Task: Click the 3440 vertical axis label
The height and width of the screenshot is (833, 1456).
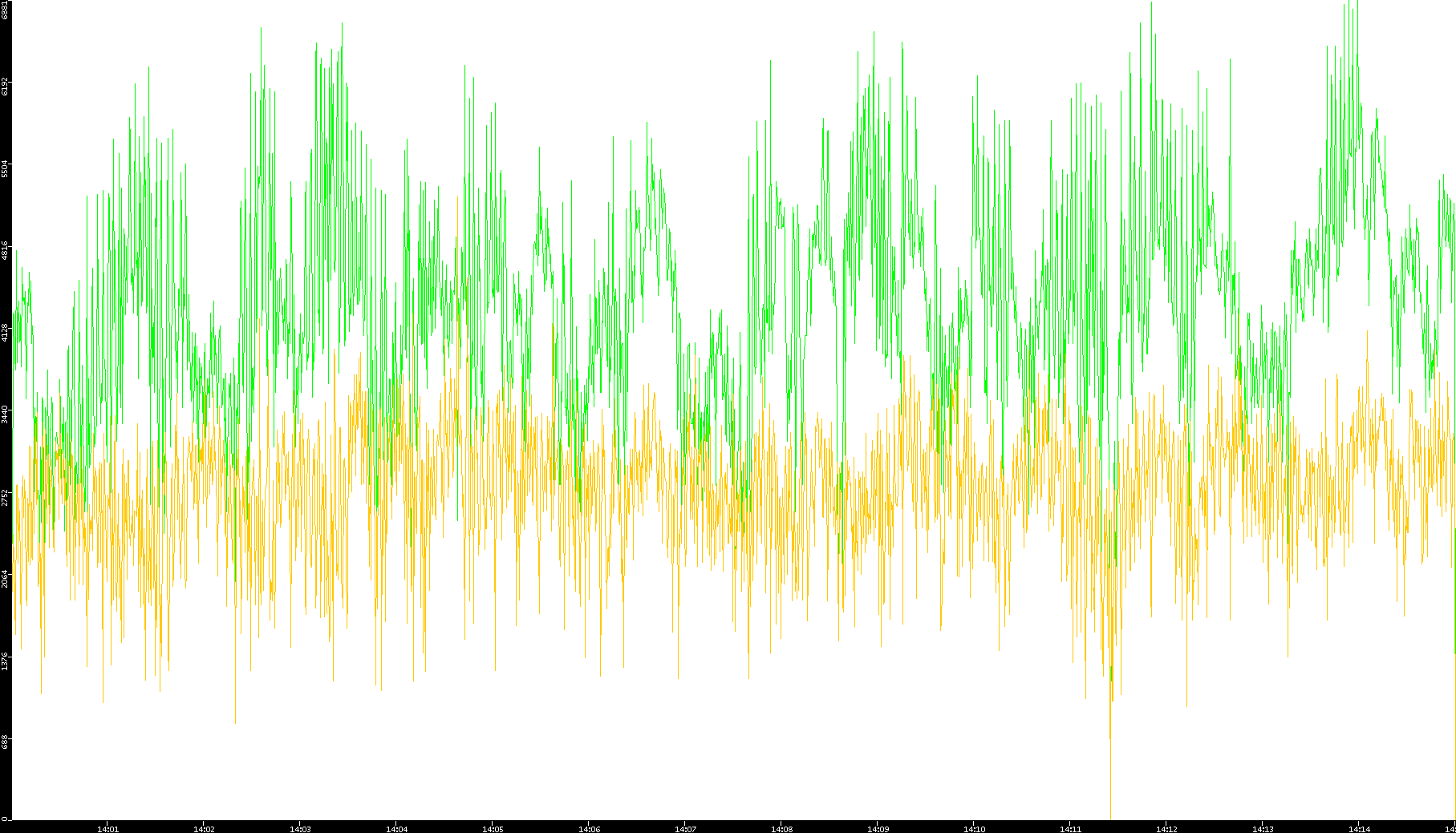Action: coord(5,414)
